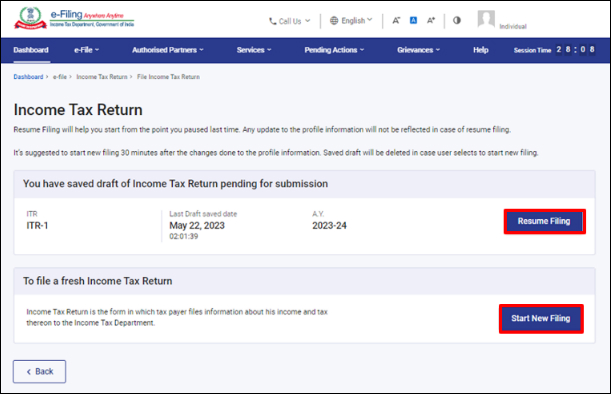
Task: Decrease font size with A- icon
Action: tap(396, 20)
